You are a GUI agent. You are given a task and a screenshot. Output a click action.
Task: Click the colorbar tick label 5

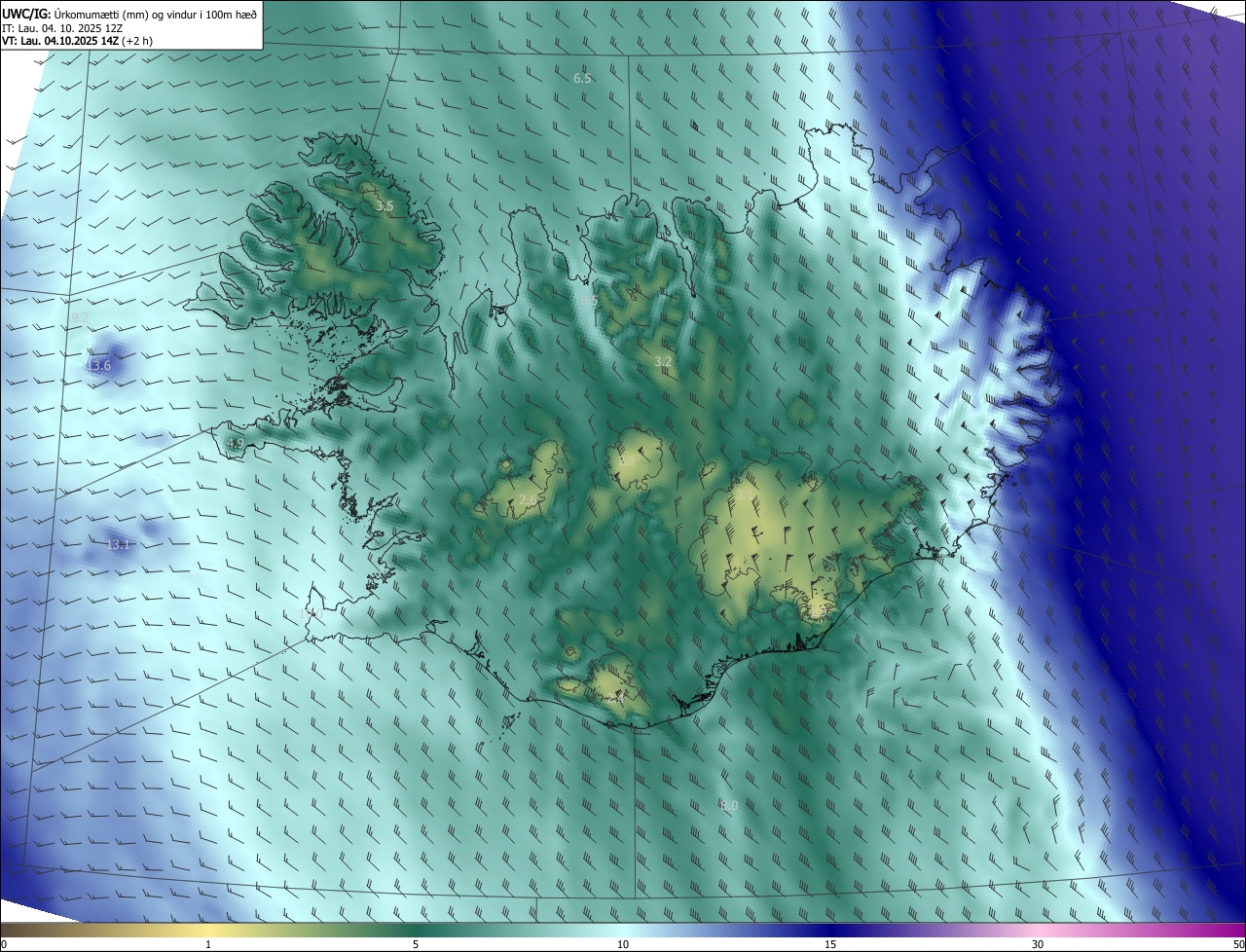pos(416,944)
